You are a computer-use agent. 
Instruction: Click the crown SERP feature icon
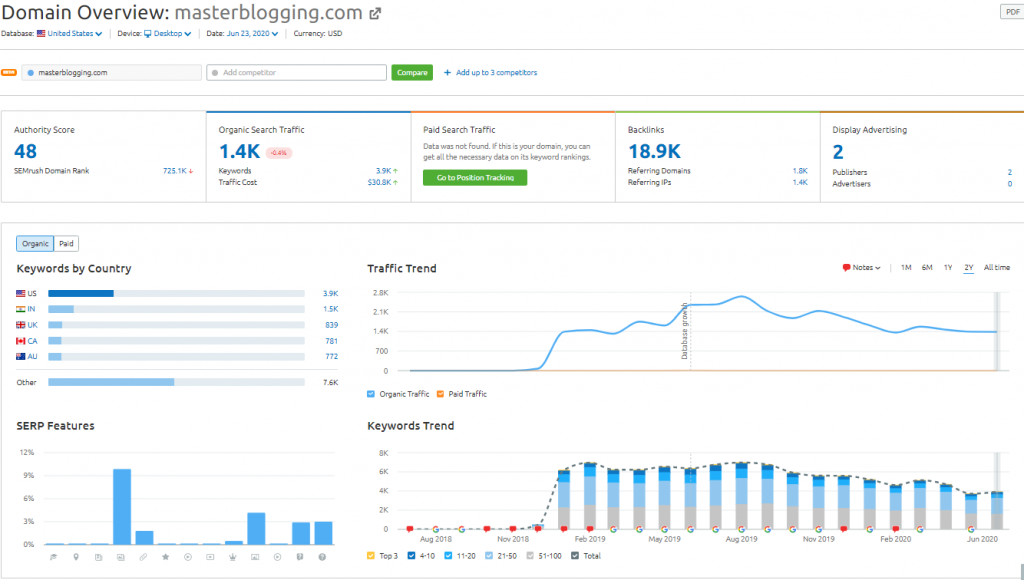pyautogui.click(x=234, y=556)
